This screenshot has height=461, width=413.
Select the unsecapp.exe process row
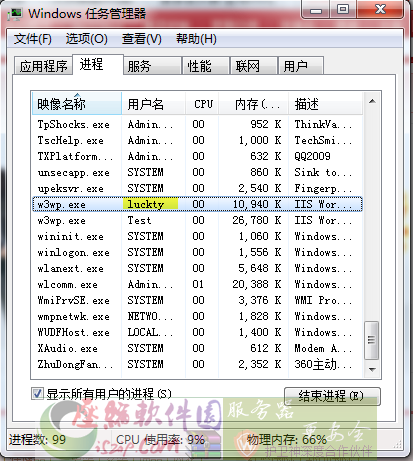tap(197, 172)
